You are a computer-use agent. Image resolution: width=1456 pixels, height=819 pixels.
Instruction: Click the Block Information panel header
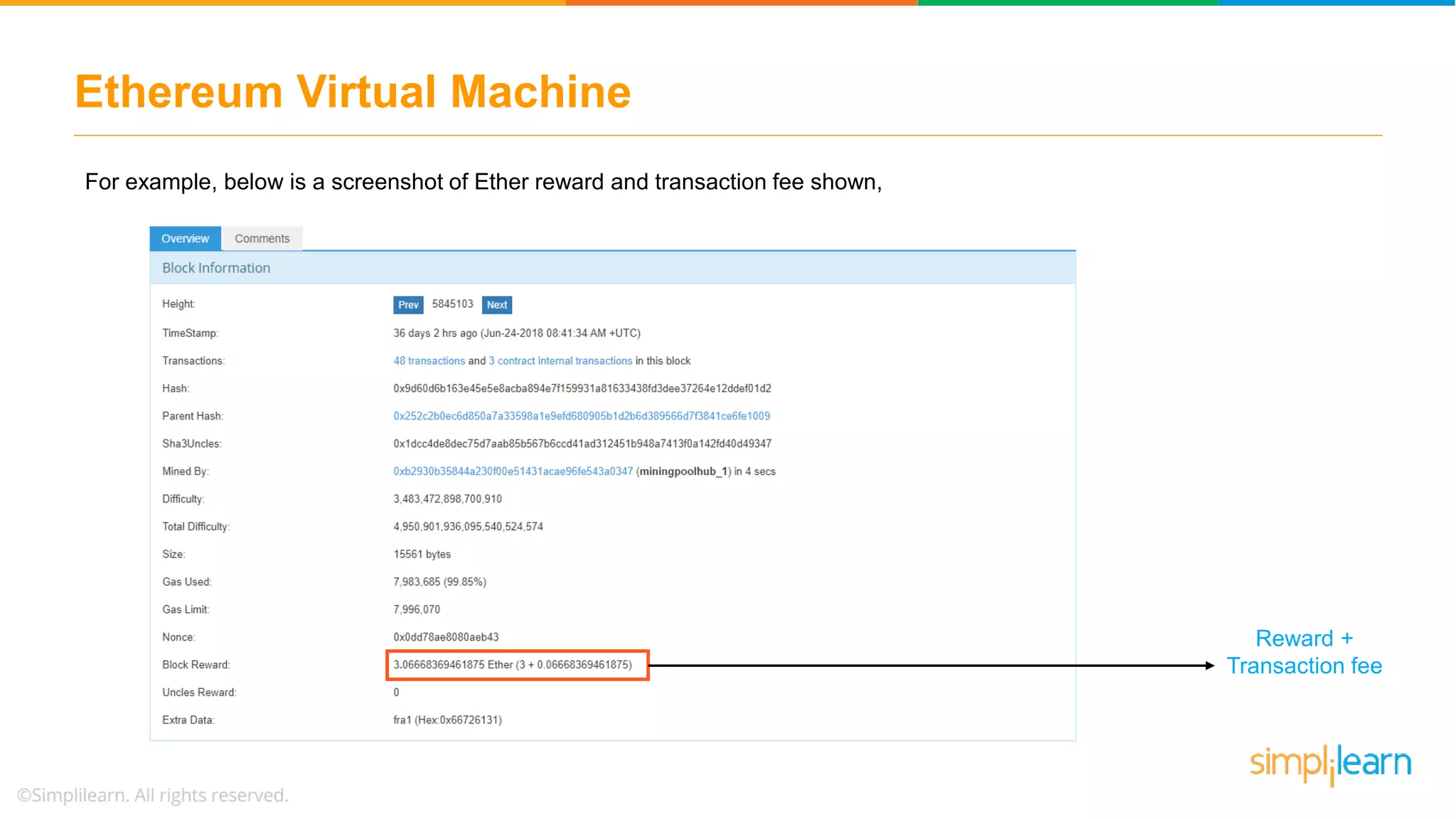click(612, 268)
